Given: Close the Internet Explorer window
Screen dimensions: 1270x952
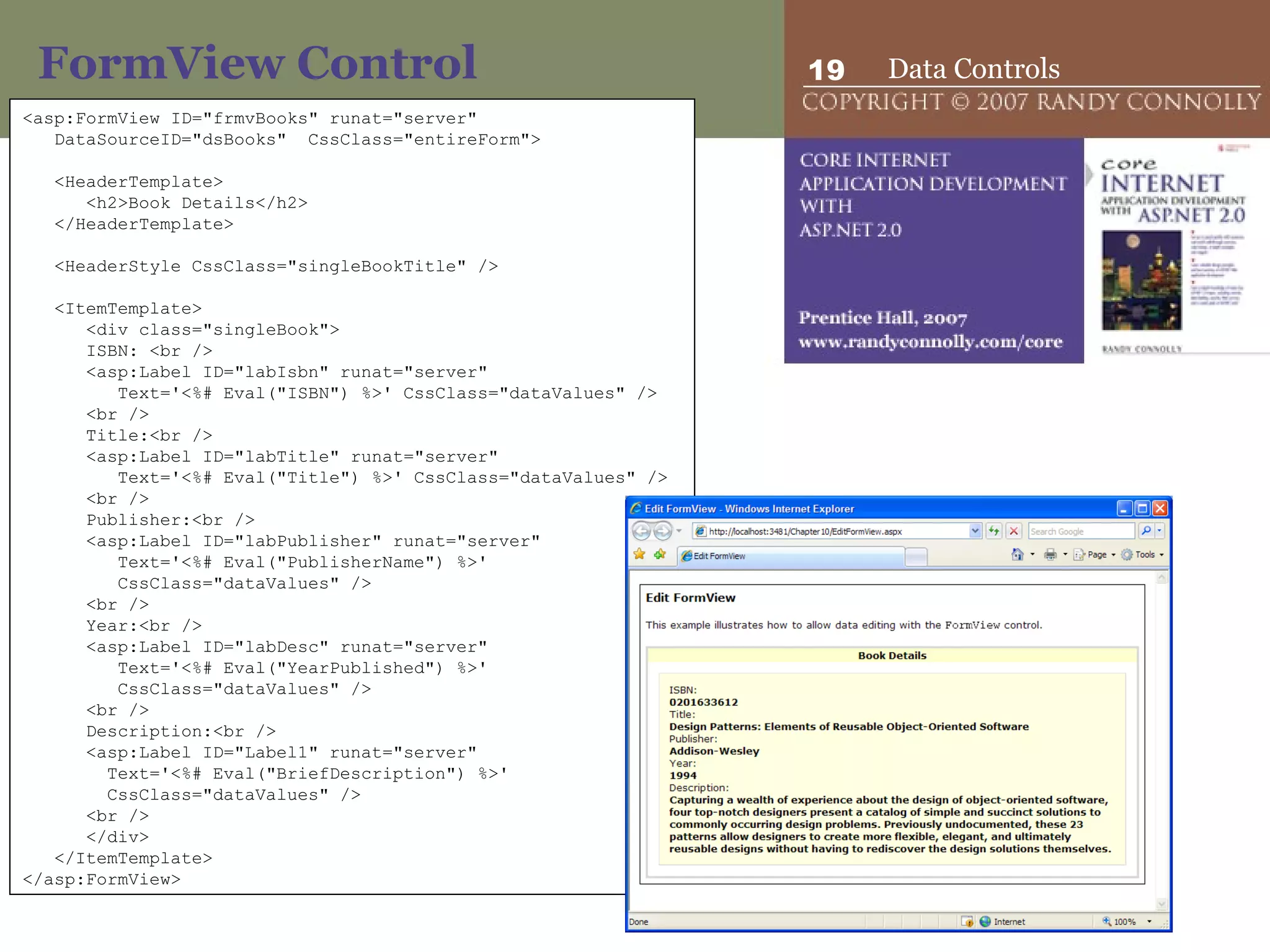Looking at the screenshot, I should (x=1160, y=509).
